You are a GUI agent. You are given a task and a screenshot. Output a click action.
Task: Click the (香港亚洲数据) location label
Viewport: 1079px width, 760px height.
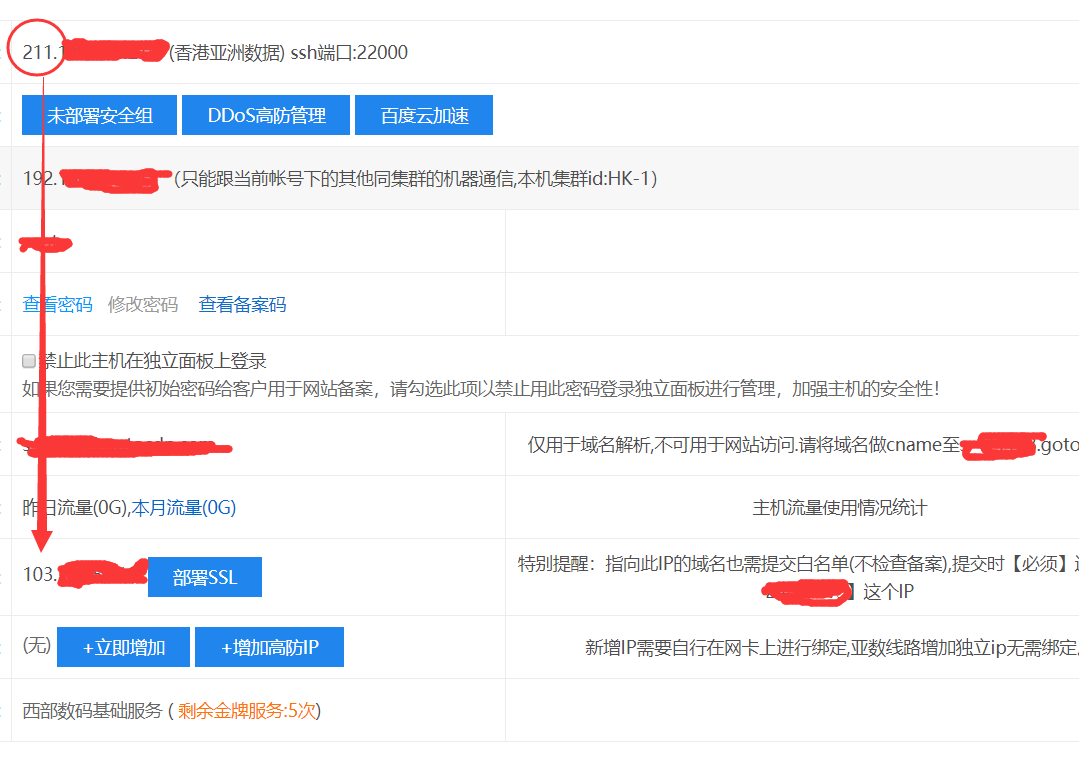pyautogui.click(x=227, y=52)
